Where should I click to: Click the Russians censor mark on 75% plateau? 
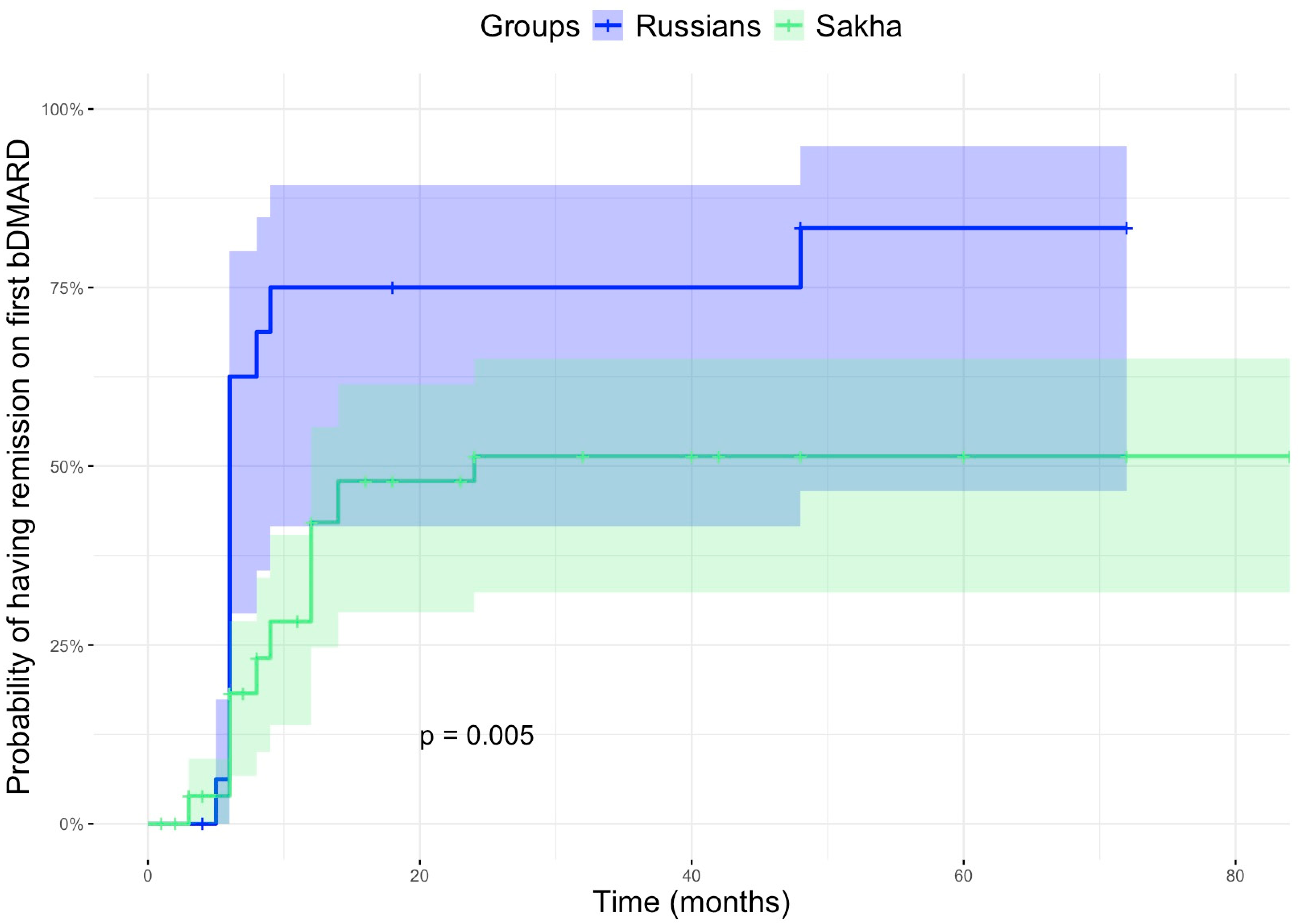point(392,288)
